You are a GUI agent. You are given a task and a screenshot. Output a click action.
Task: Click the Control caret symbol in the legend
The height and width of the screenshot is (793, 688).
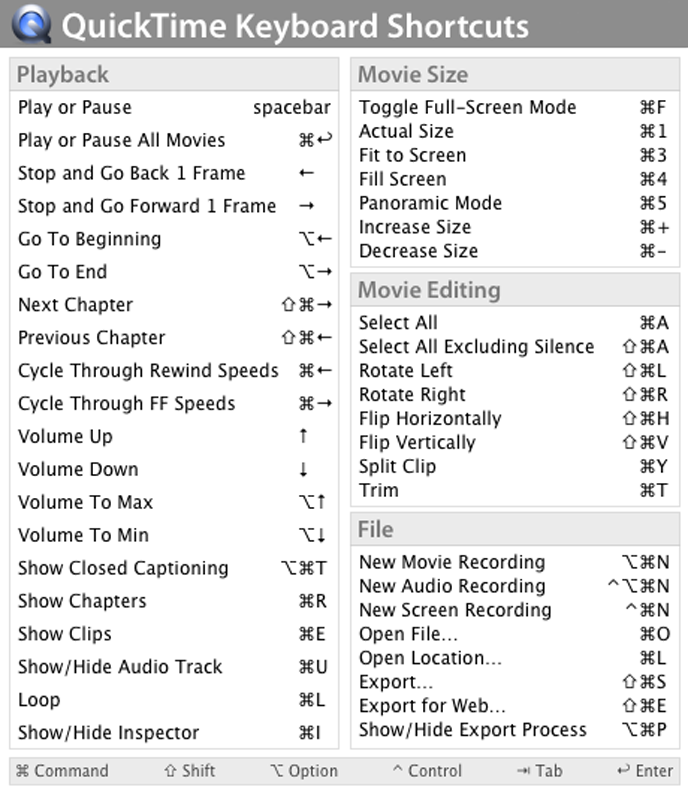coord(397,771)
